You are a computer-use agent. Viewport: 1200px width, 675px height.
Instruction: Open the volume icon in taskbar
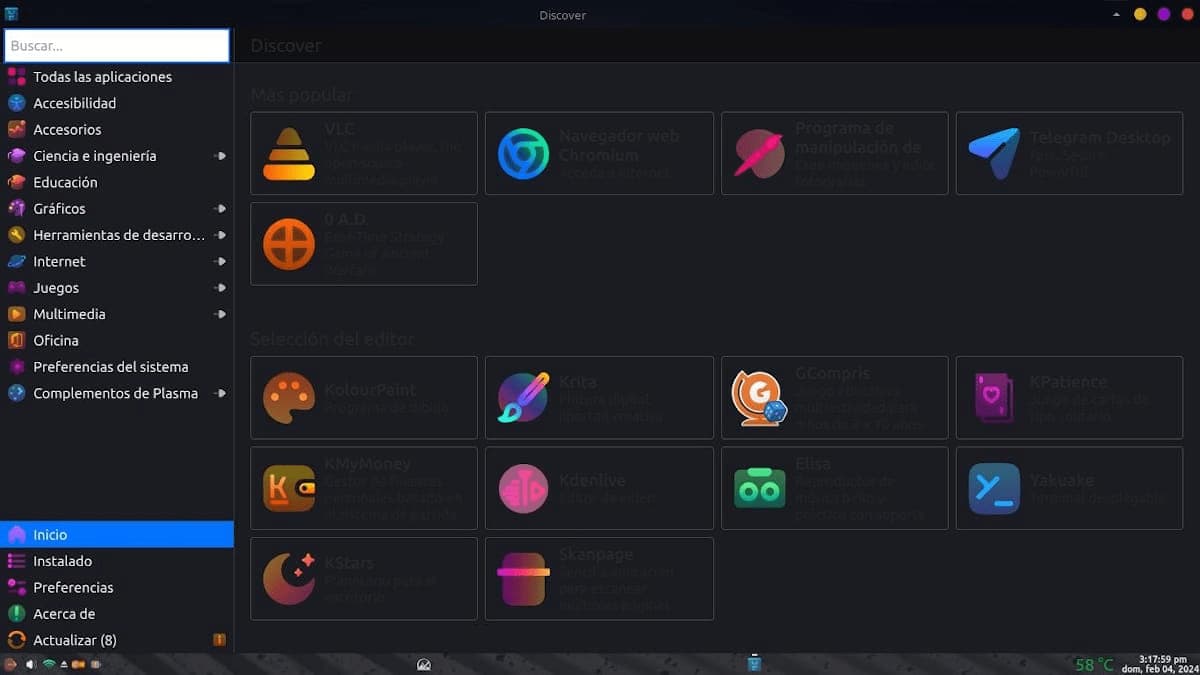coord(30,664)
